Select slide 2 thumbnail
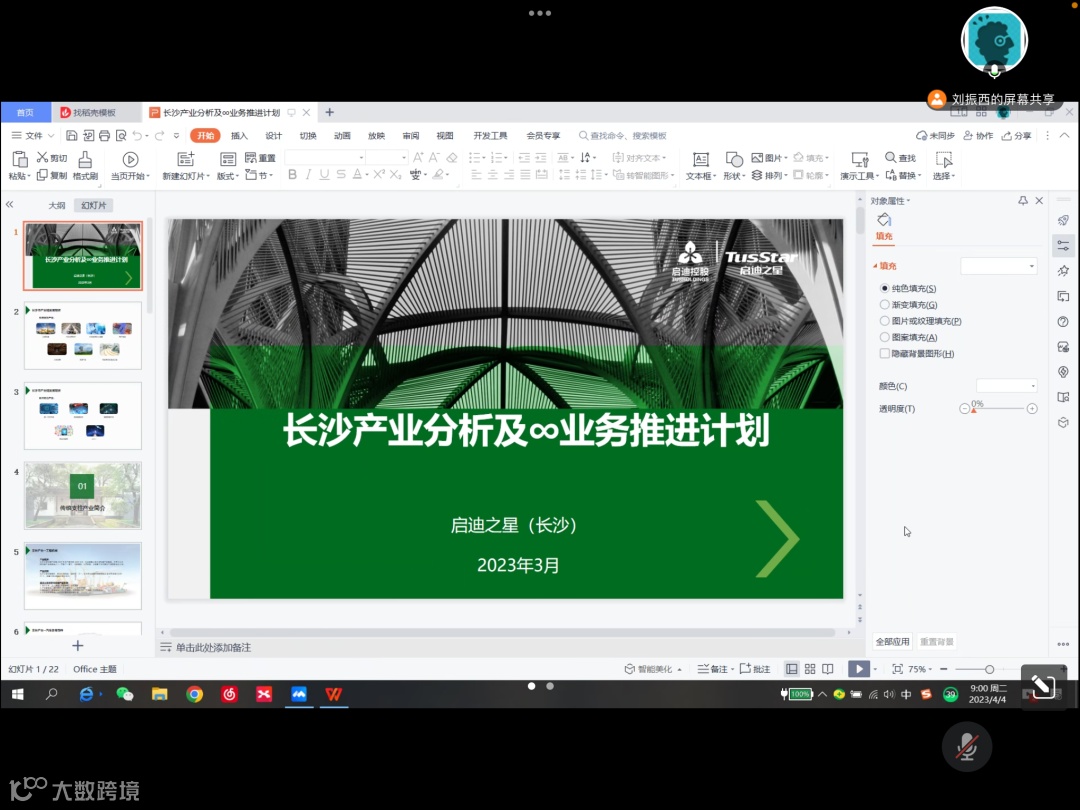Viewport: 1080px width, 810px height. (83, 335)
